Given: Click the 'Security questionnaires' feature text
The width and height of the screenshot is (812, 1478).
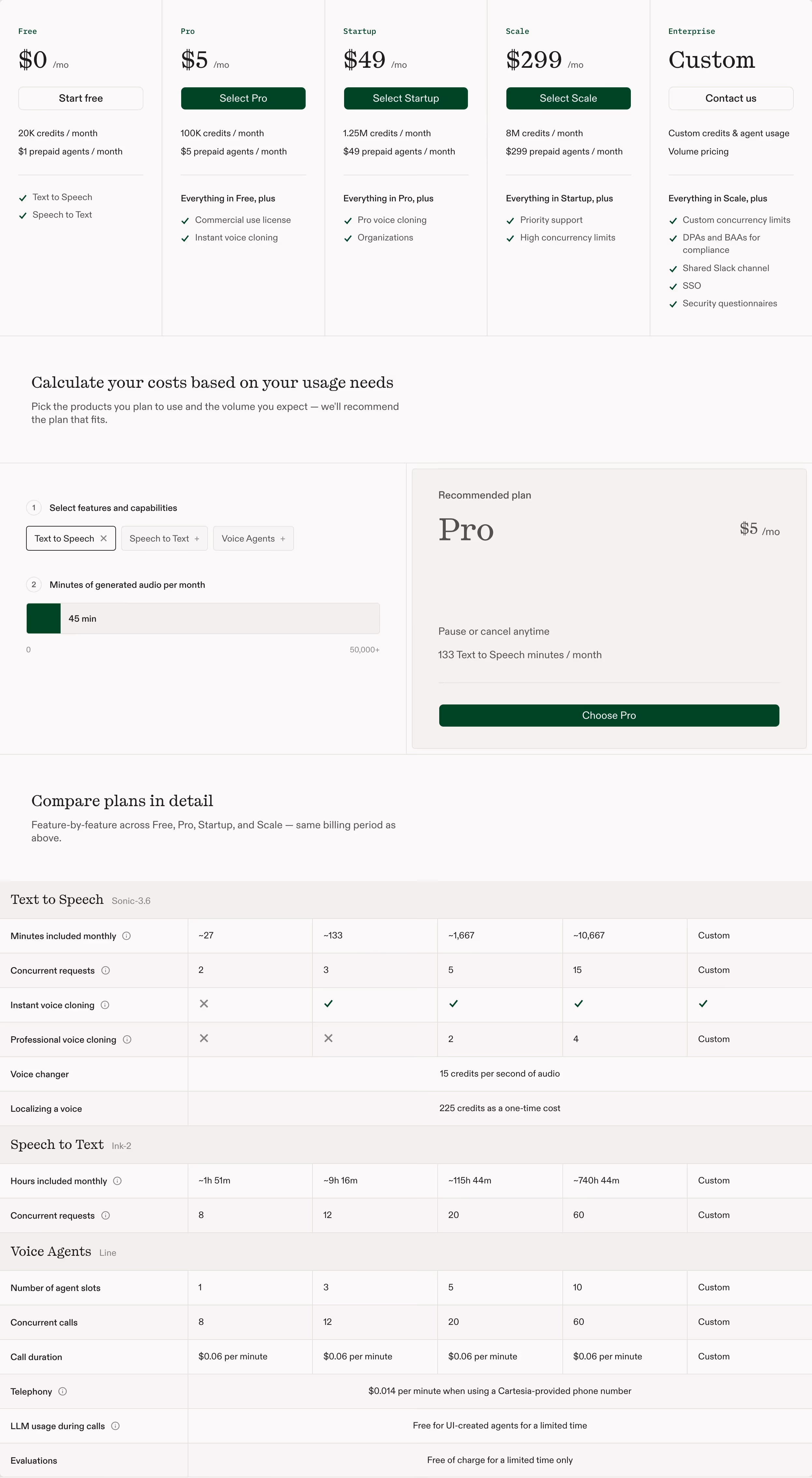Looking at the screenshot, I should [x=730, y=304].
